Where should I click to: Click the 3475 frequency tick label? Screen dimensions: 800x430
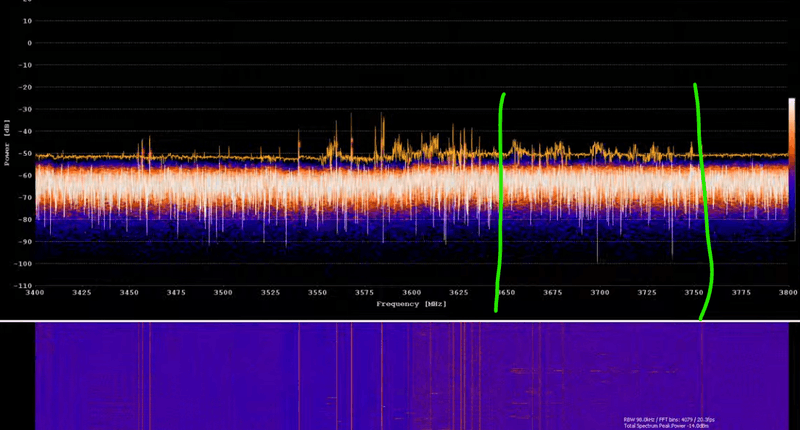click(176, 292)
